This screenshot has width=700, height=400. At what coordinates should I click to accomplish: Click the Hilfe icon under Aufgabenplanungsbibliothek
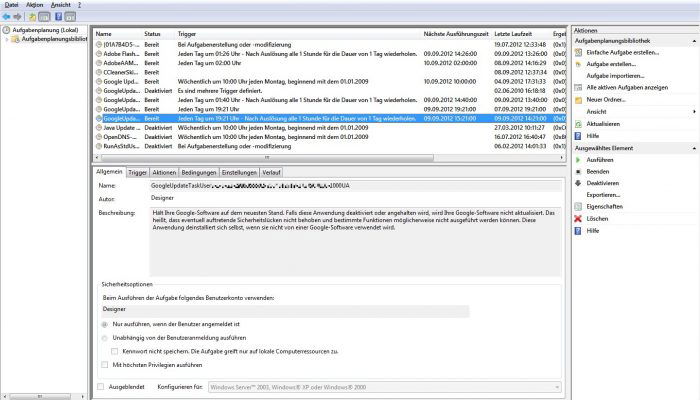pyautogui.click(x=578, y=136)
